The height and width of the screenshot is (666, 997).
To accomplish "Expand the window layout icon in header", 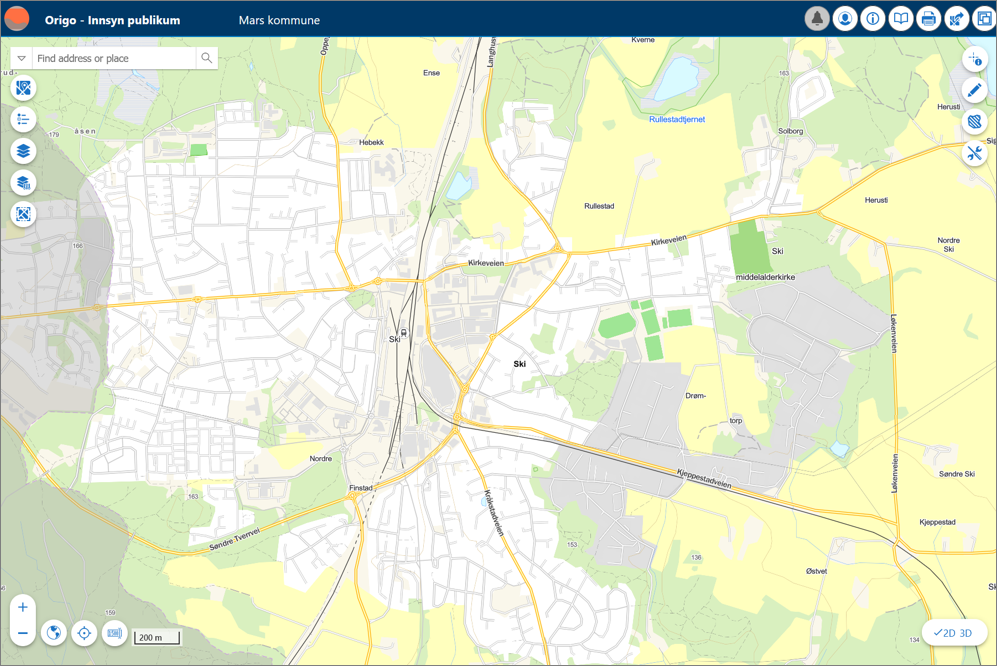I will [x=983, y=19].
